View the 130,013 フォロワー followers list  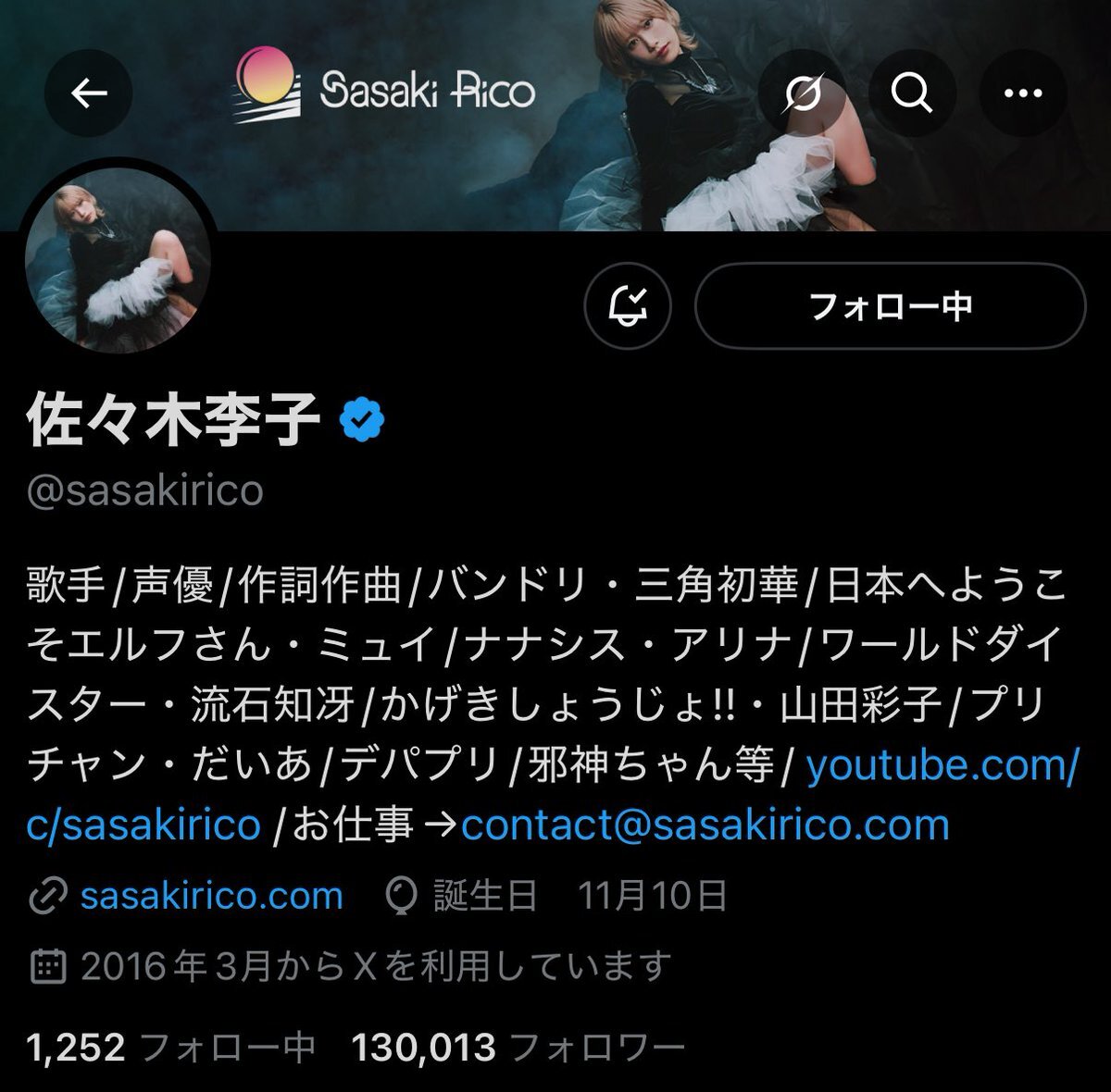coord(518,1048)
